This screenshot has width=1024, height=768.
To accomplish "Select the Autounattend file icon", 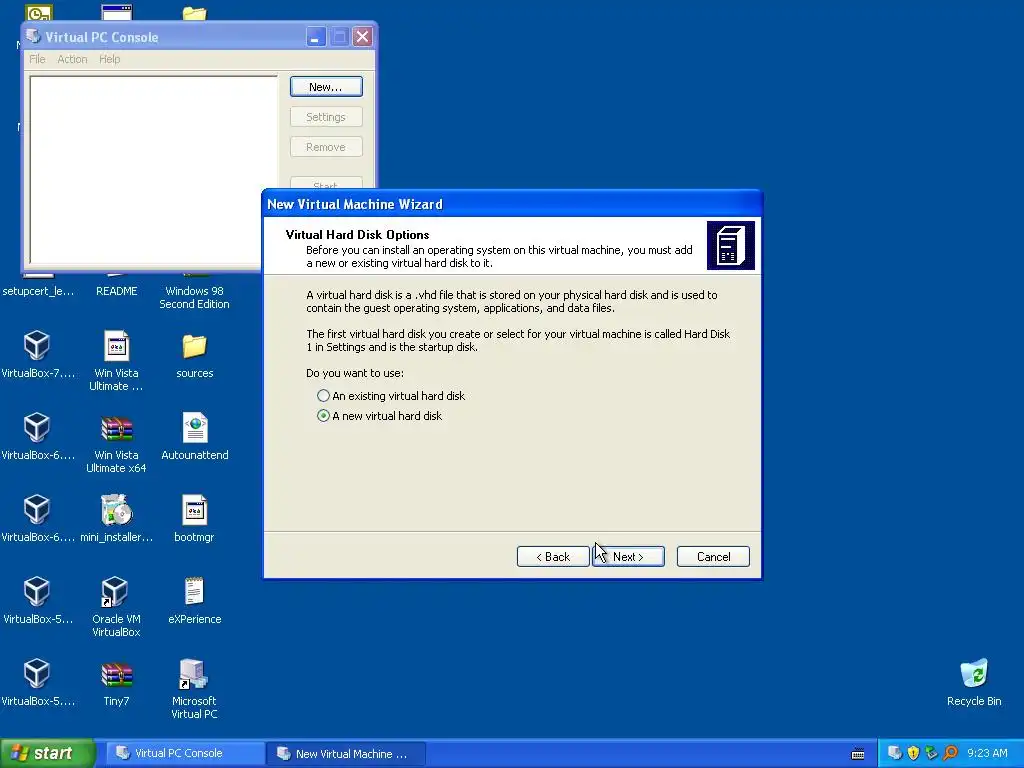I will click(195, 437).
